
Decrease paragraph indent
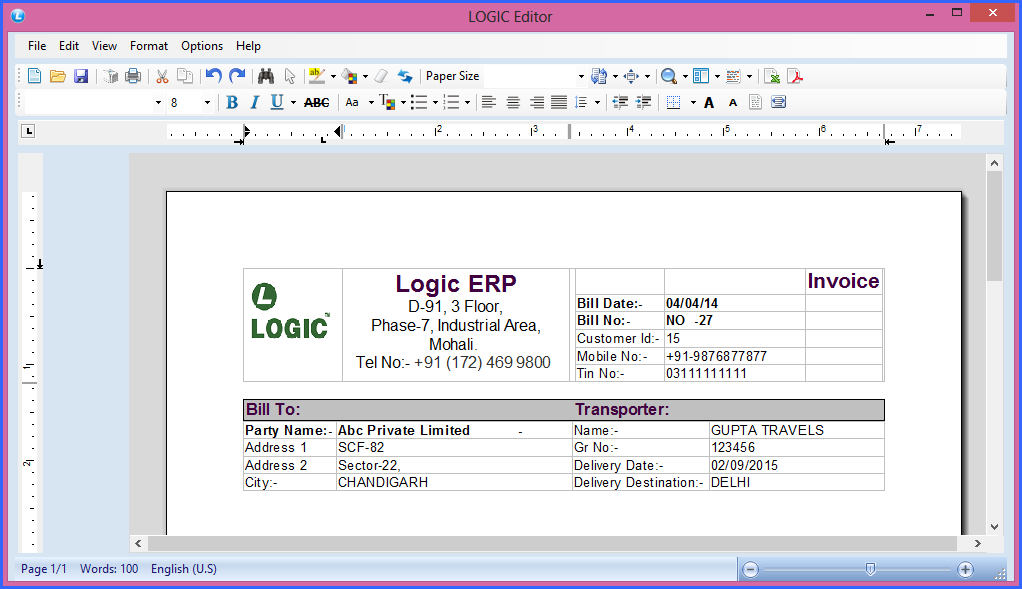[620, 102]
